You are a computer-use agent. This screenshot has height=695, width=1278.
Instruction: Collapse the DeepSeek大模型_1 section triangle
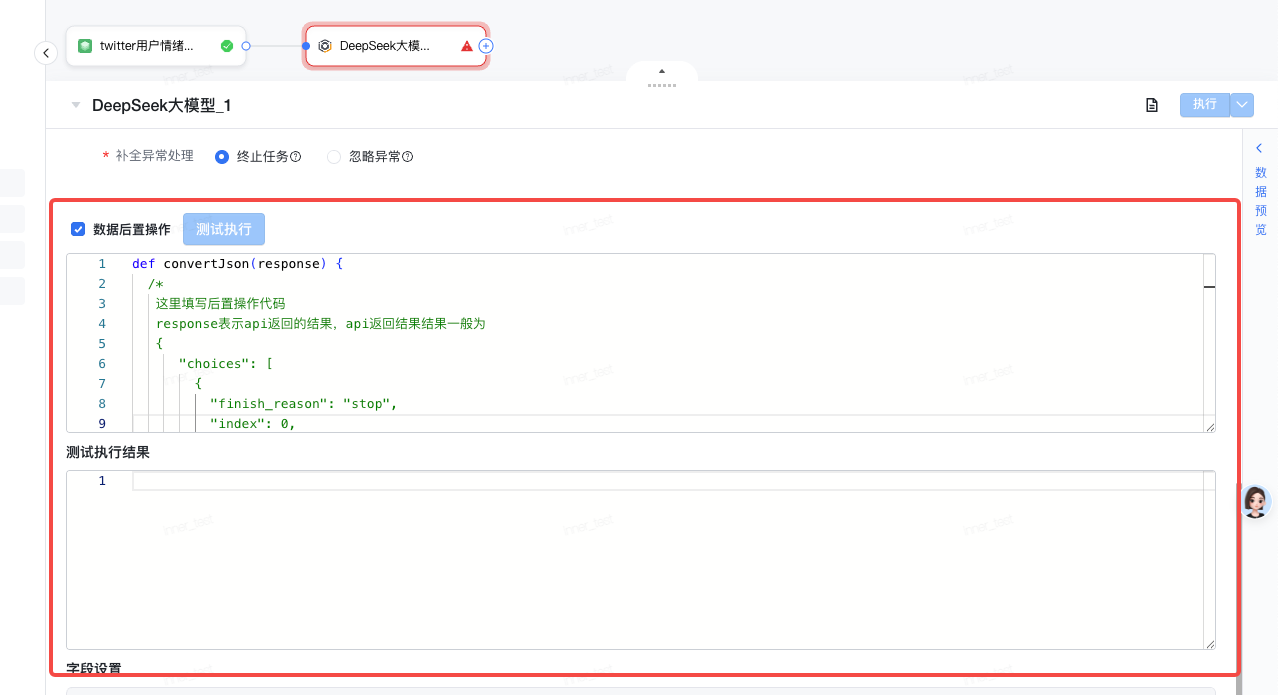[76, 105]
